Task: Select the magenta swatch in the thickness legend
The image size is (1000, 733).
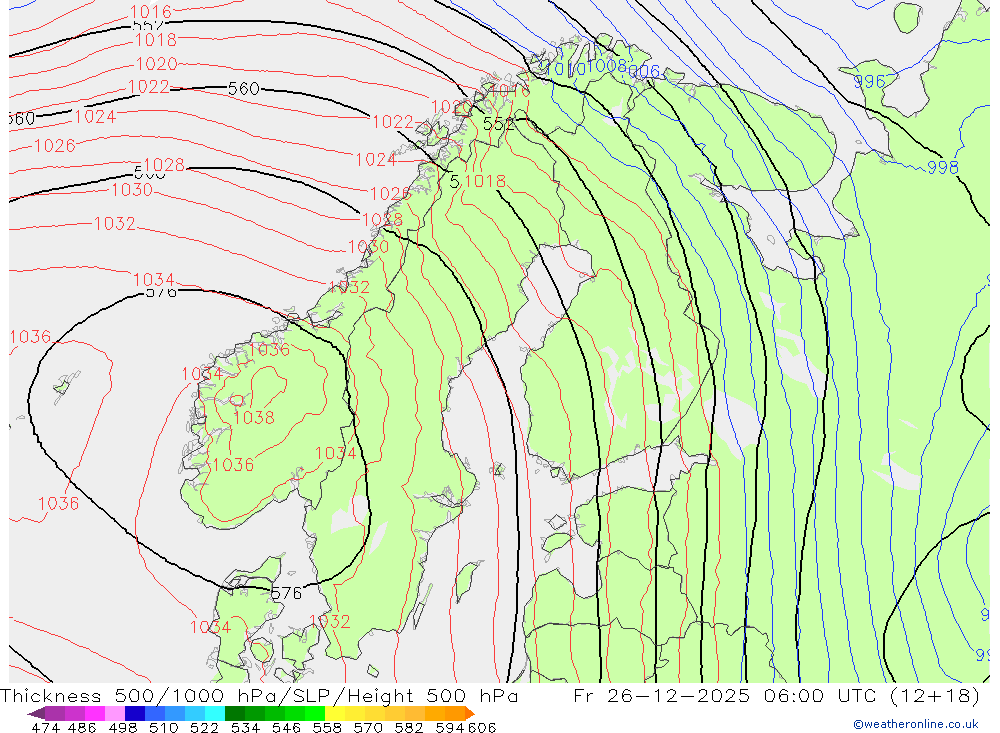Action: 94,713
